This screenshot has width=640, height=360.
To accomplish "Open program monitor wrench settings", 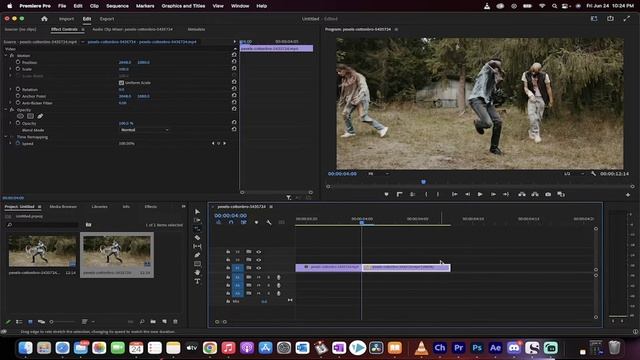I will tap(593, 174).
